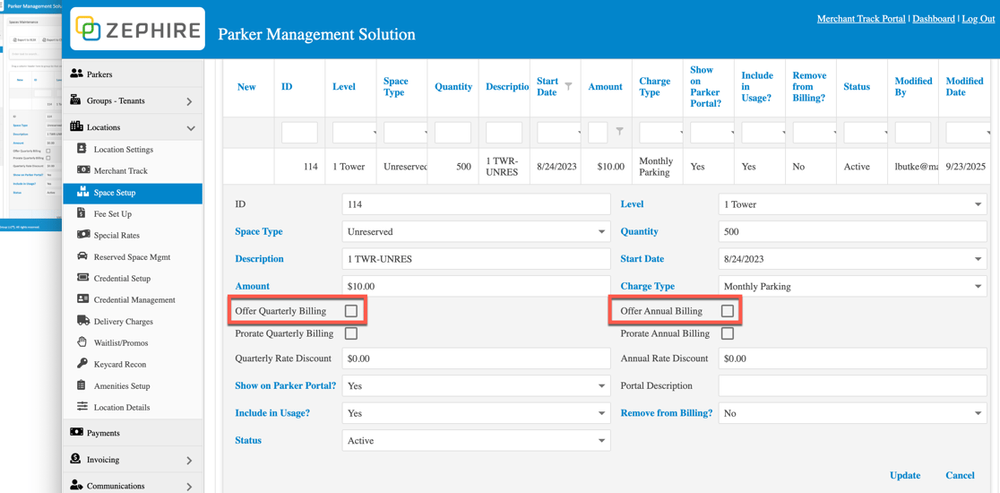Screen dimensions: 1000x493
Task: Enable Offer Quarterly Billing checkbox
Action: pos(351,311)
